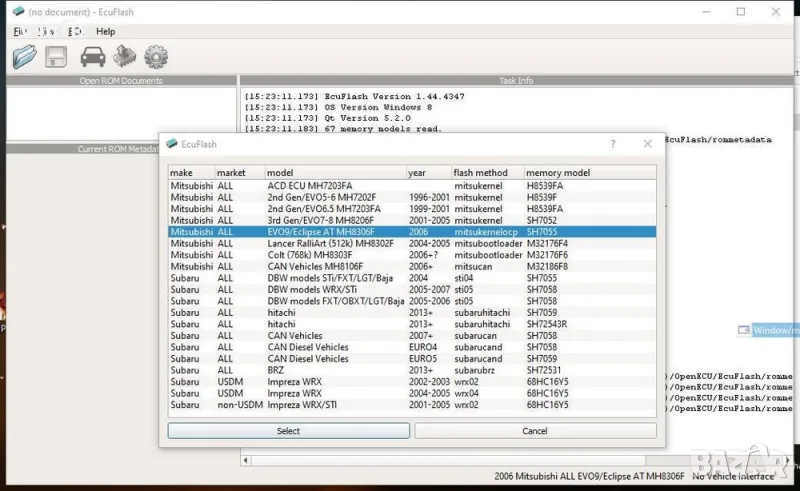Open the File menu
Image resolution: width=800 pixels, height=491 pixels.
click(19, 32)
